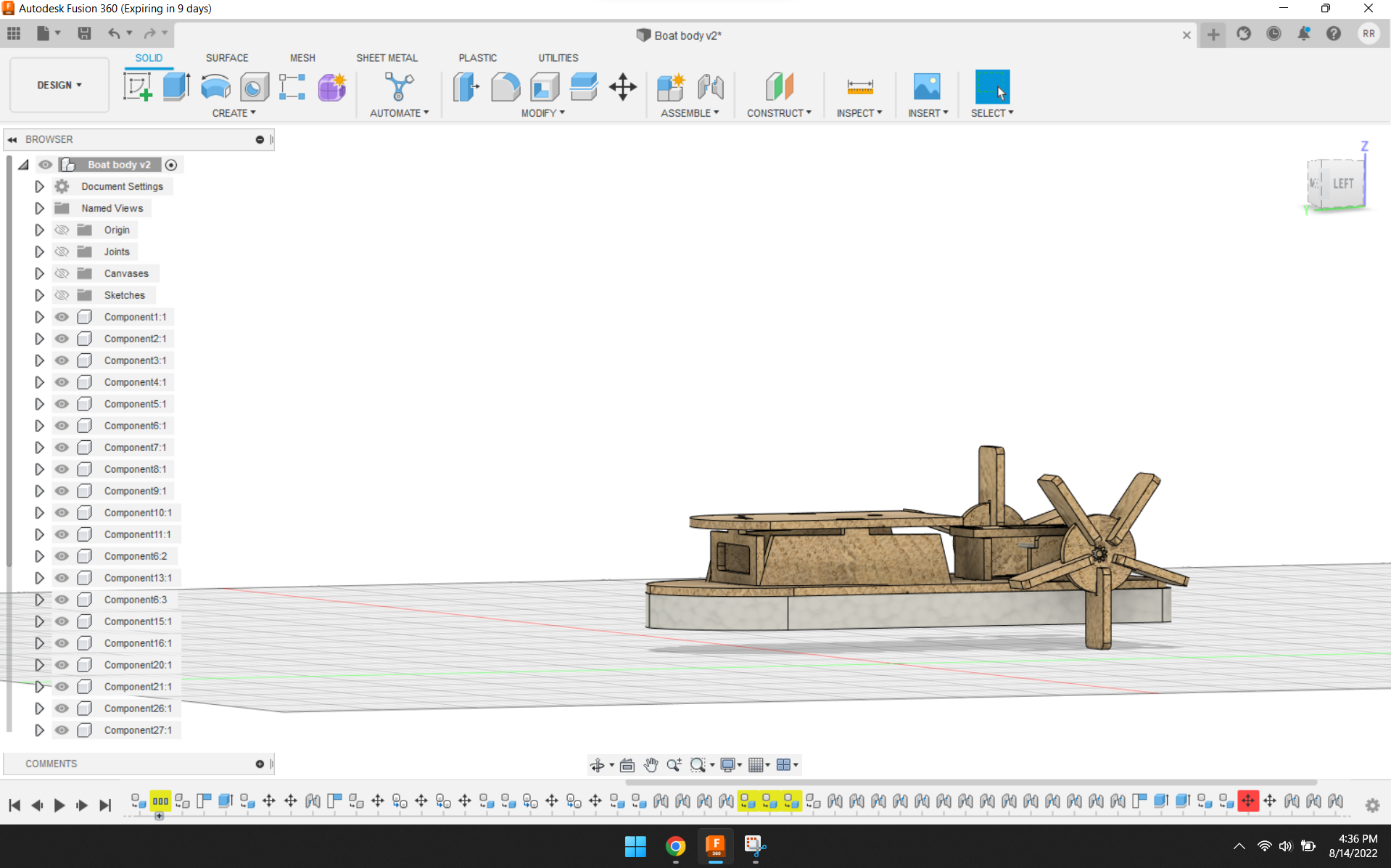This screenshot has width=1391, height=868.
Task: Hide Component1:1 in the browser
Action: tap(62, 317)
